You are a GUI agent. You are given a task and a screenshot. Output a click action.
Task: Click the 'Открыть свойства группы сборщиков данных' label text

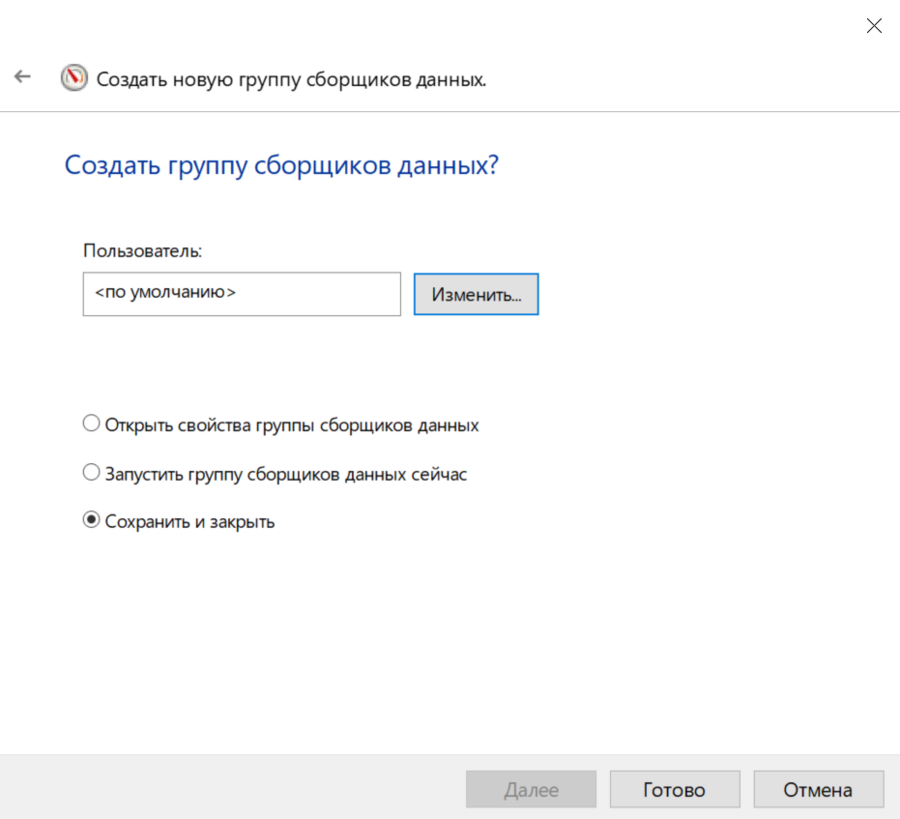292,425
